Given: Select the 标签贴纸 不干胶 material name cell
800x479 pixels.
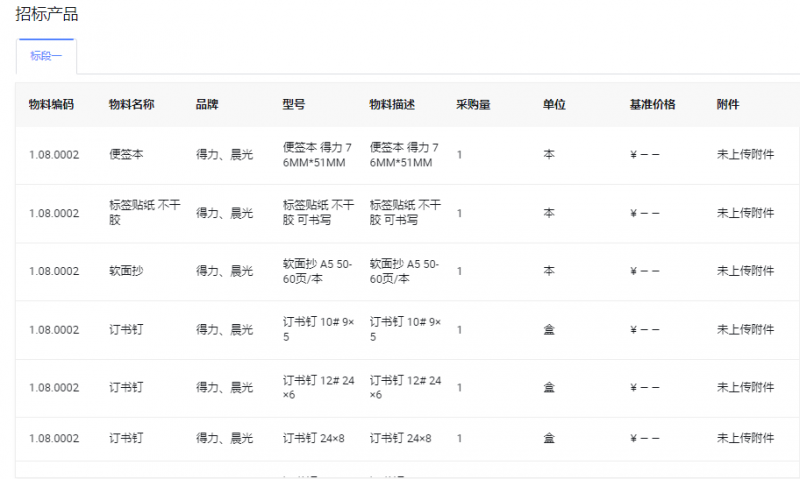Looking at the screenshot, I should coord(145,213).
